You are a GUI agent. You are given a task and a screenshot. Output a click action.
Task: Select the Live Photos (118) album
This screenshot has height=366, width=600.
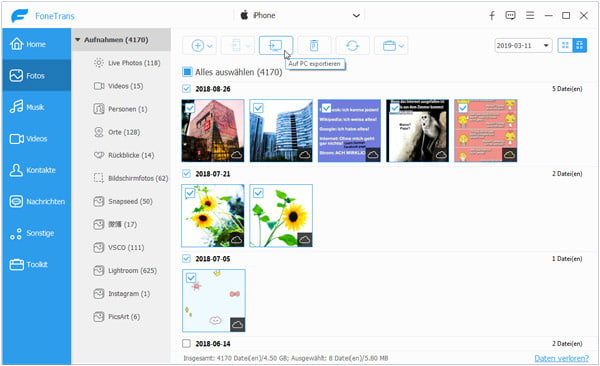coord(127,63)
